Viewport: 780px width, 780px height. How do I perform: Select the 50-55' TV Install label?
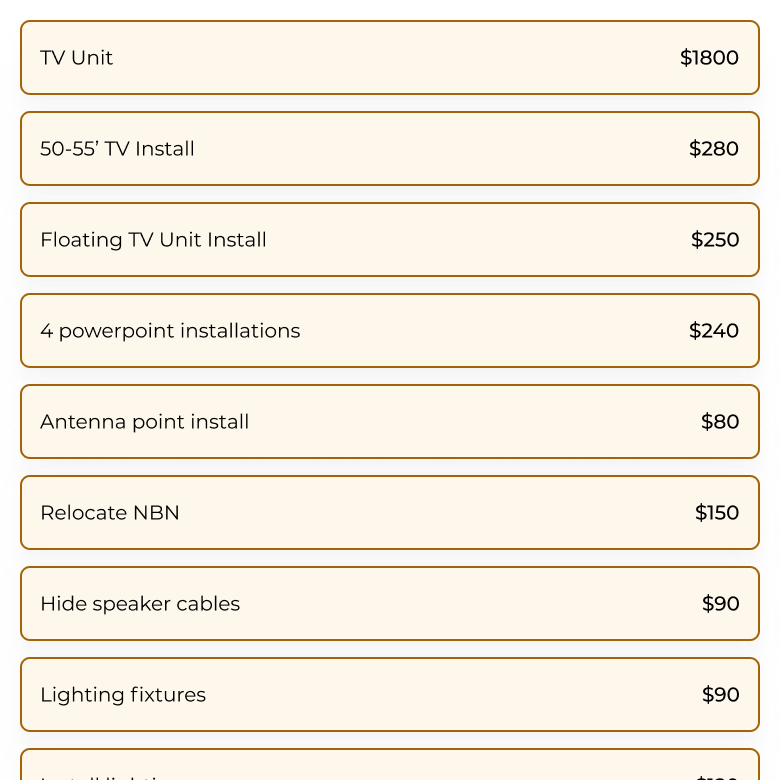click(x=117, y=149)
